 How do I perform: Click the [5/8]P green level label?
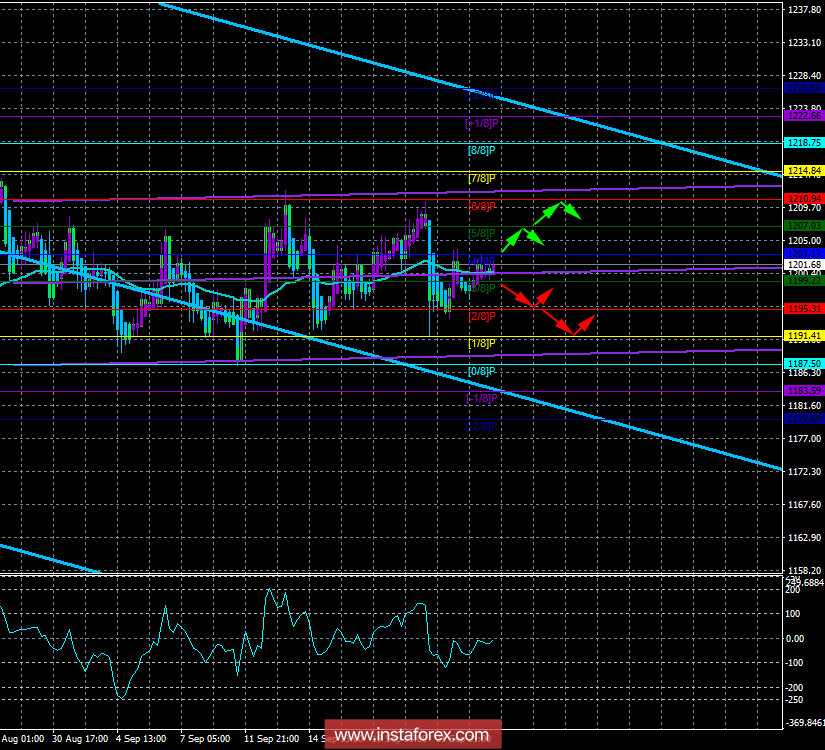482,233
